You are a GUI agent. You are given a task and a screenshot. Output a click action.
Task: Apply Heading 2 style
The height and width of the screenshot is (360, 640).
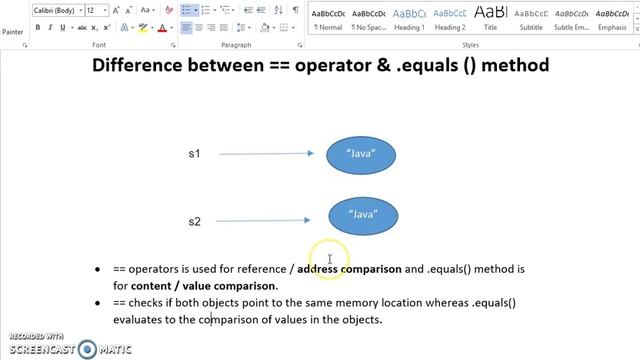pos(450,20)
